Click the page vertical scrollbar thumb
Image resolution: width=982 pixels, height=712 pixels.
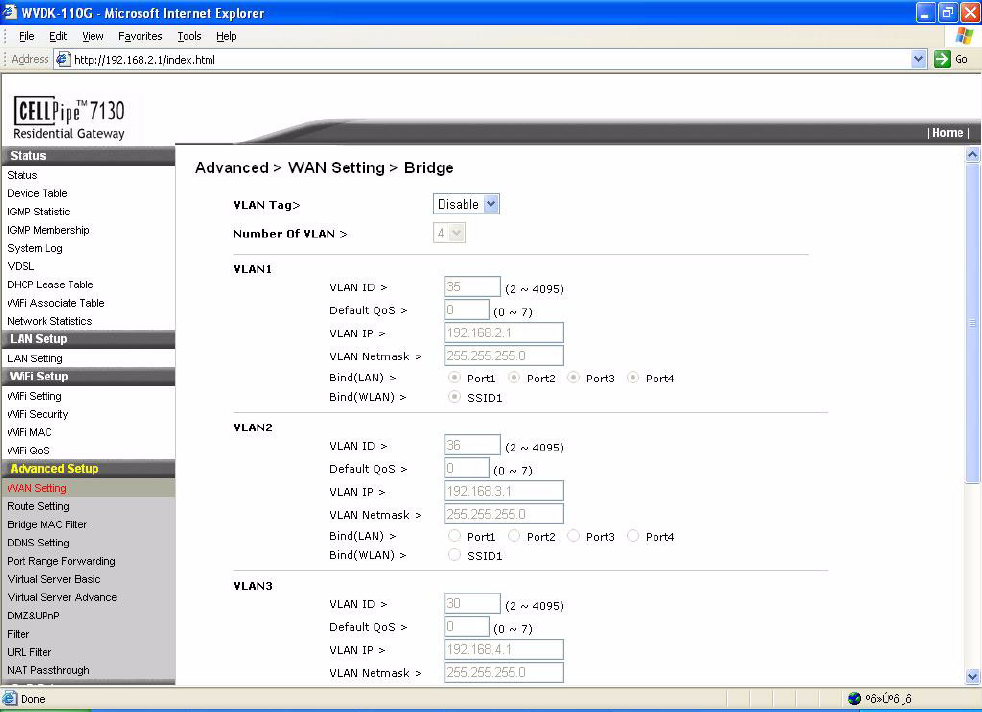972,322
